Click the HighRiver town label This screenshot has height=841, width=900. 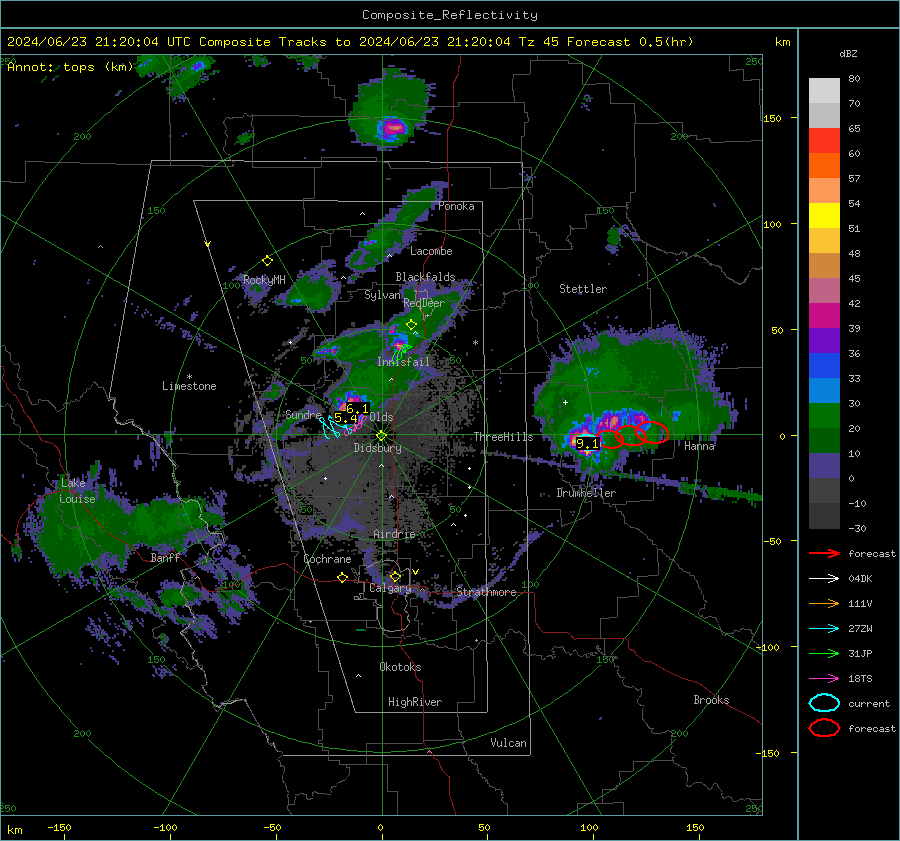(x=415, y=702)
